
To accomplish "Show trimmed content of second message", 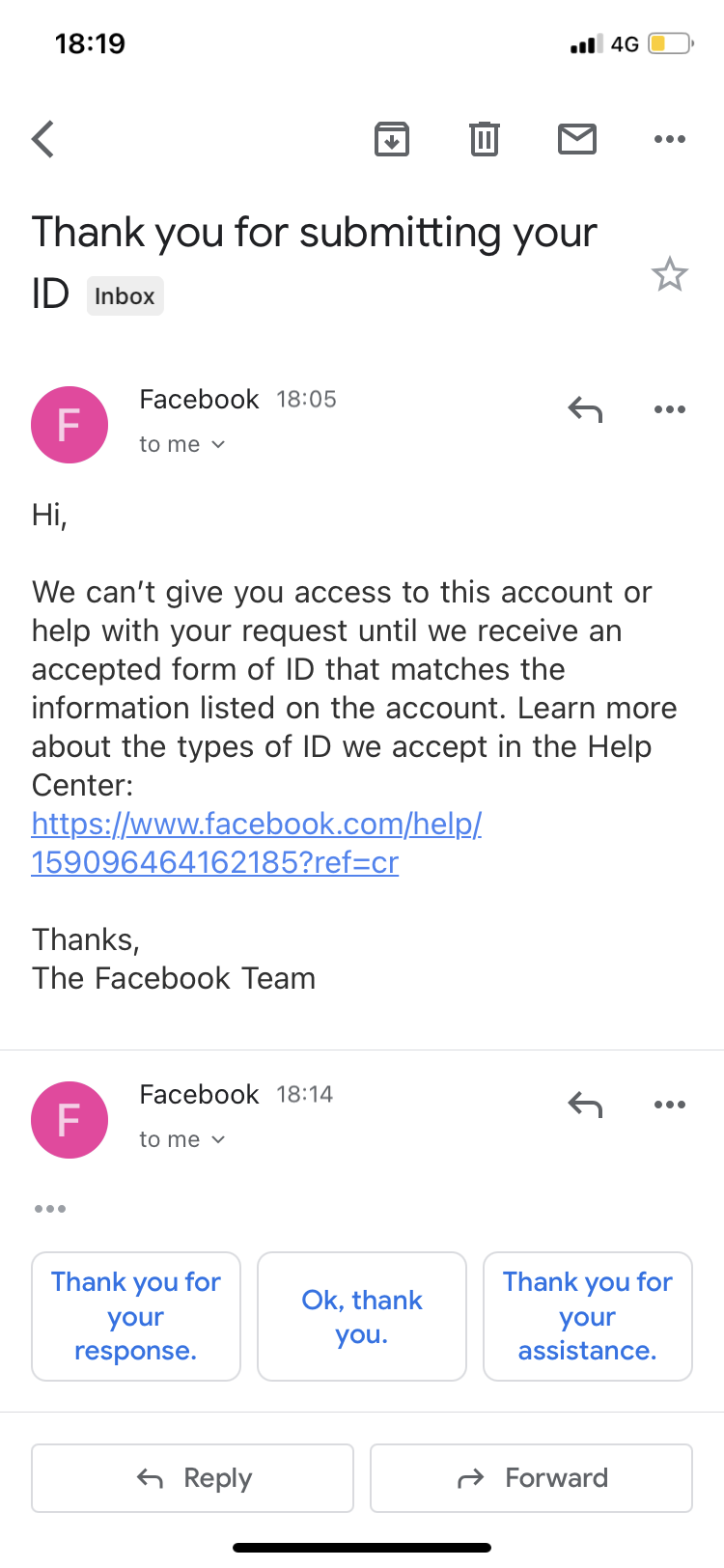I will [x=50, y=1209].
